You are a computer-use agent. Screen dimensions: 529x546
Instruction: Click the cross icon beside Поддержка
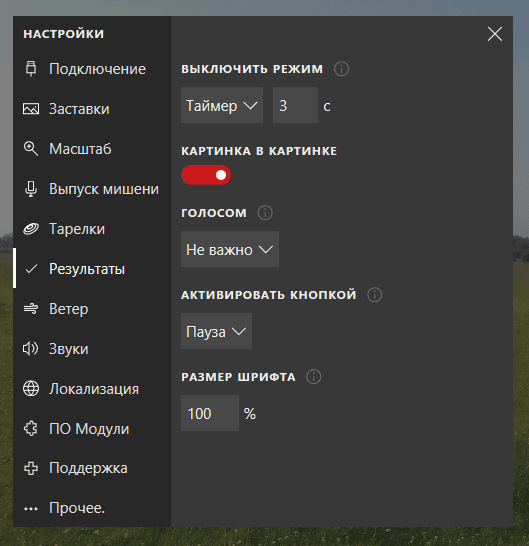[31, 468]
